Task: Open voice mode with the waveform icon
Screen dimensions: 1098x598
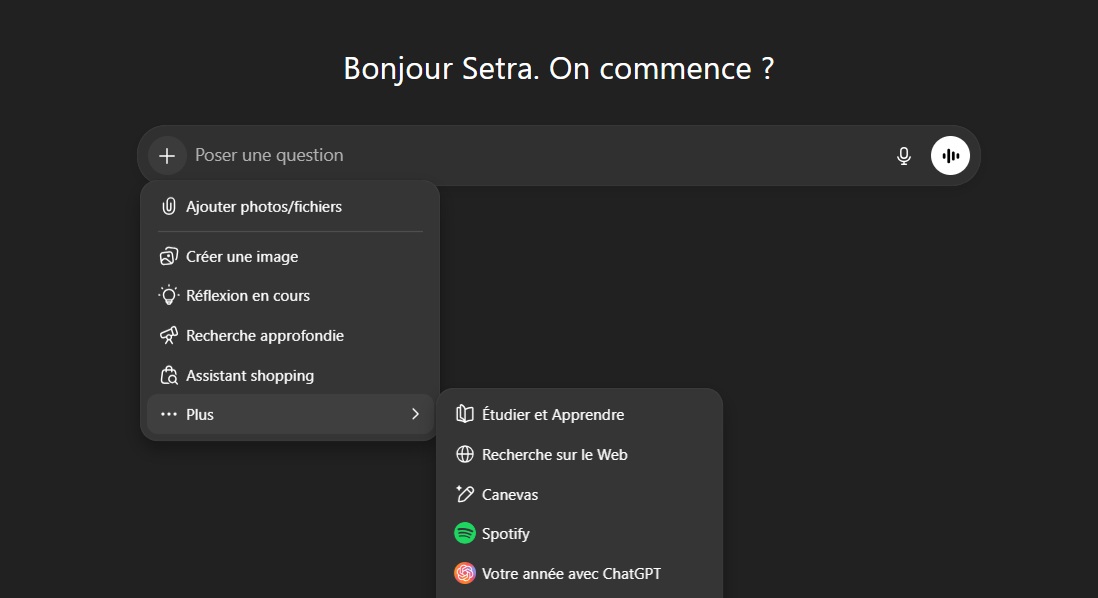Action: click(x=950, y=155)
